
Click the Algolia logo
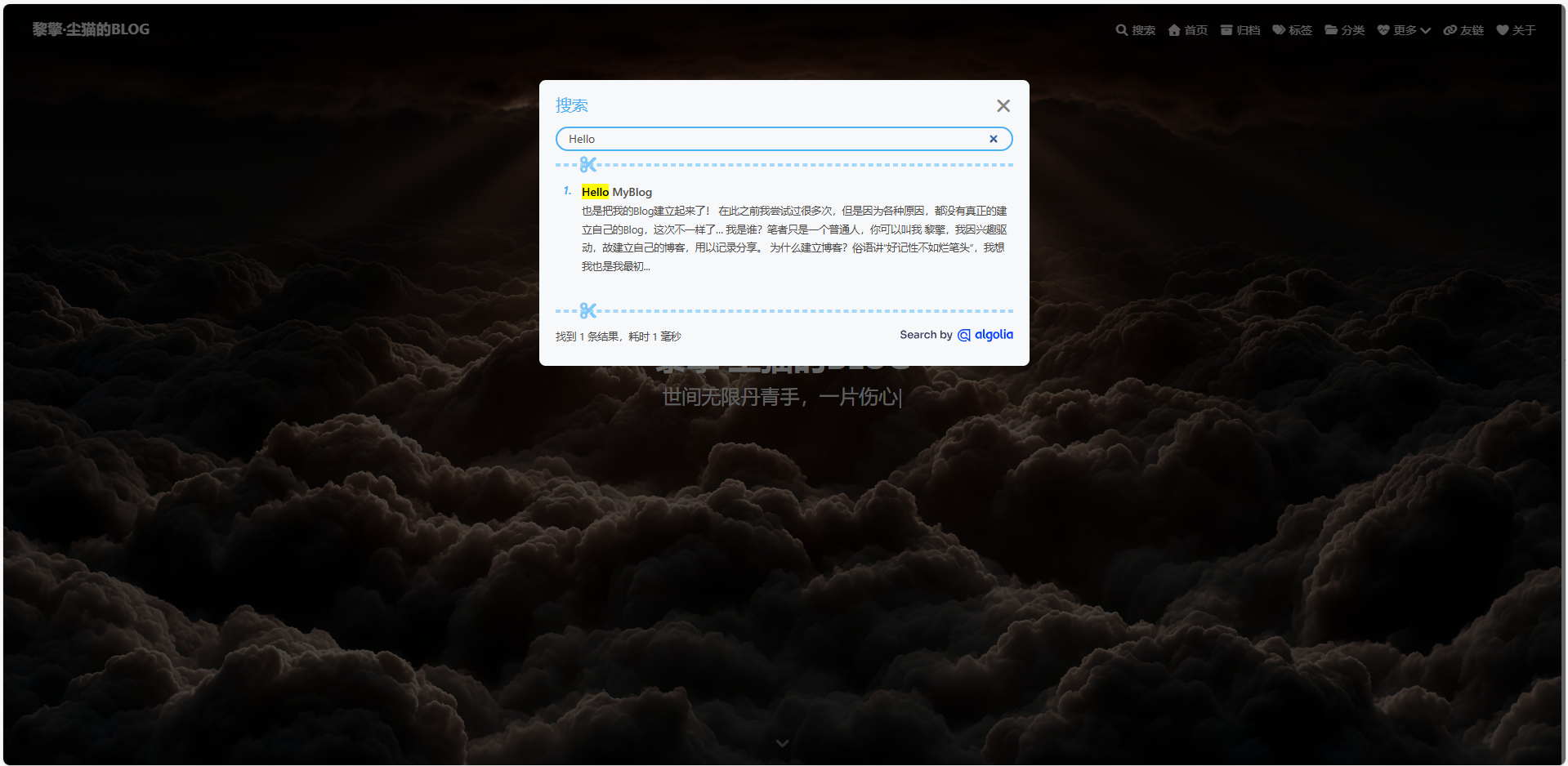pos(964,336)
